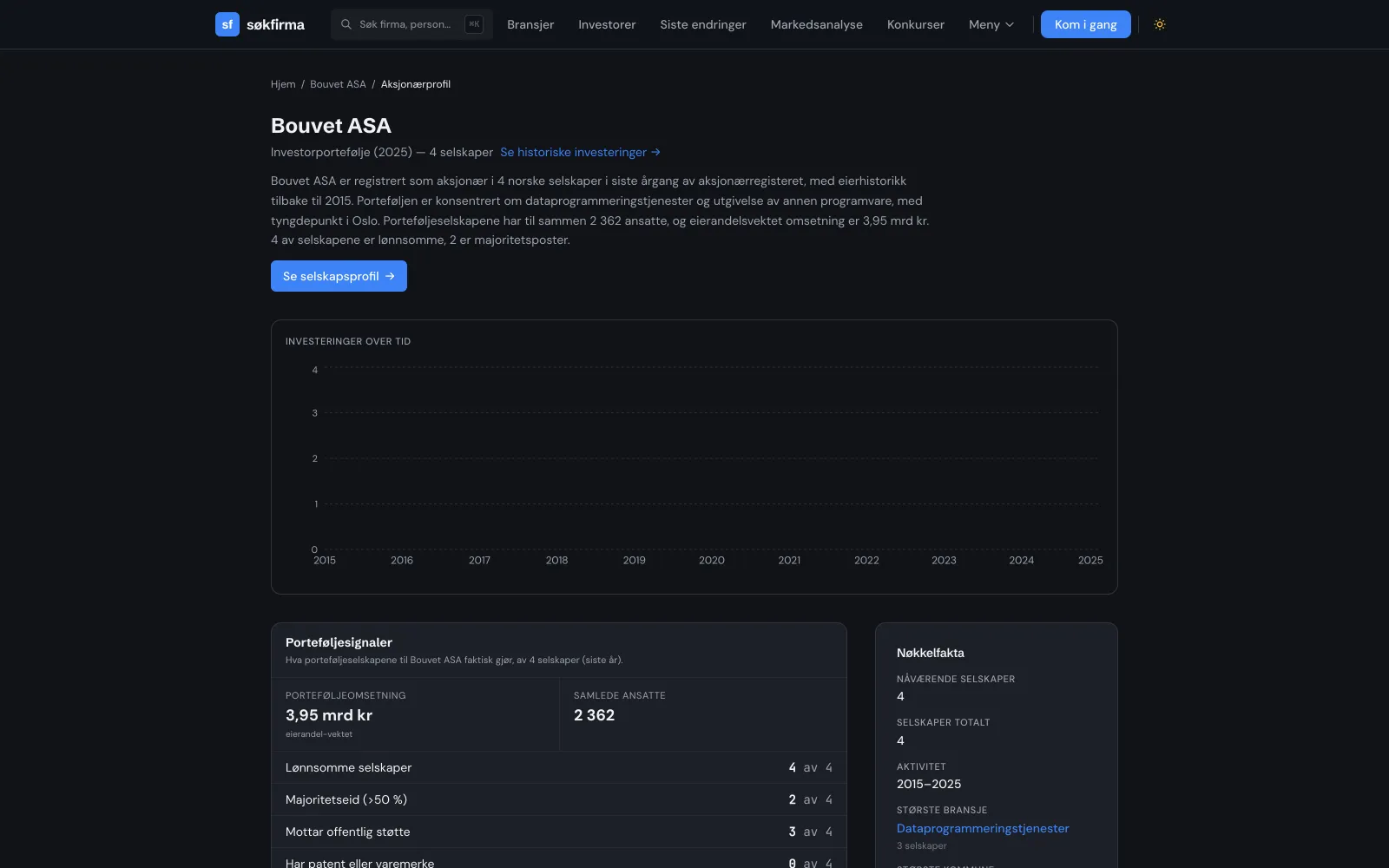The height and width of the screenshot is (868, 1389).
Task: Go to Siste endringer
Action: [703, 24]
